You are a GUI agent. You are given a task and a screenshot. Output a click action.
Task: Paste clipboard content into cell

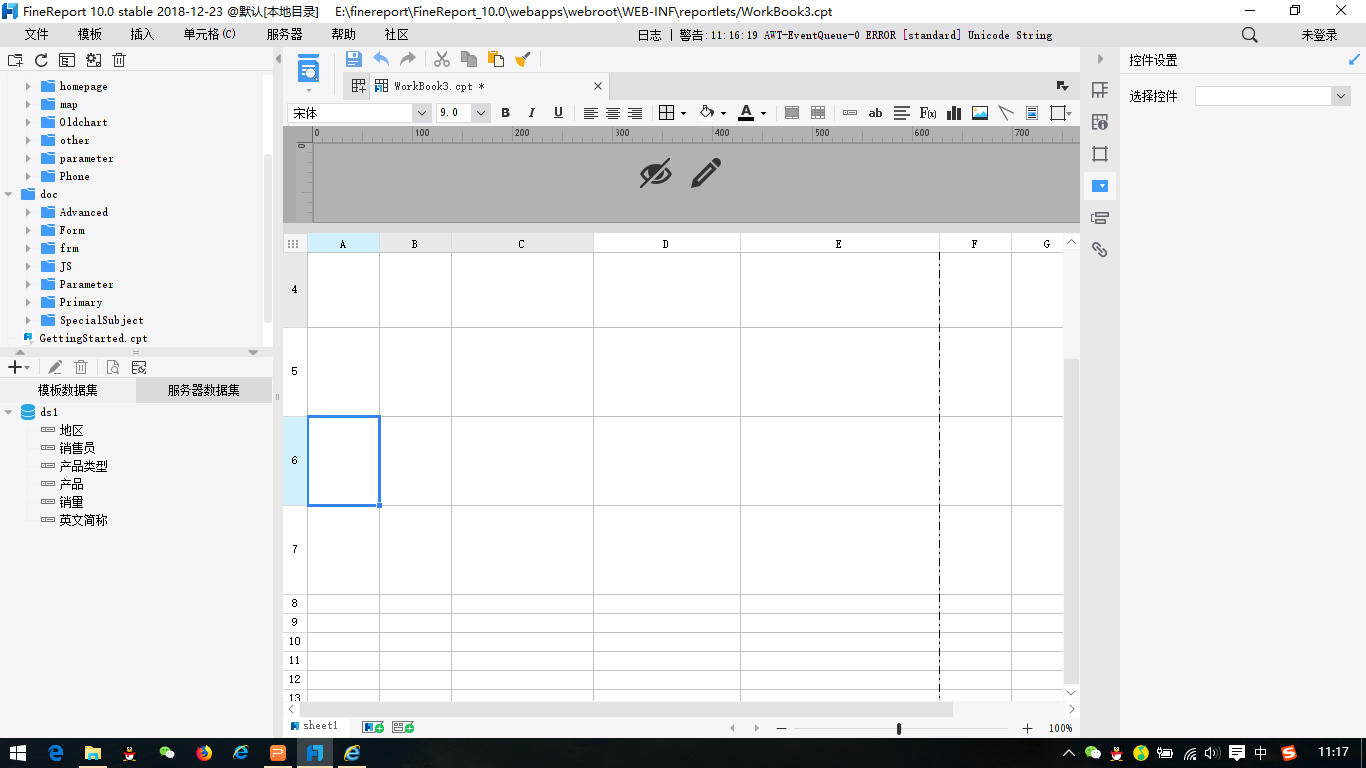pos(495,59)
